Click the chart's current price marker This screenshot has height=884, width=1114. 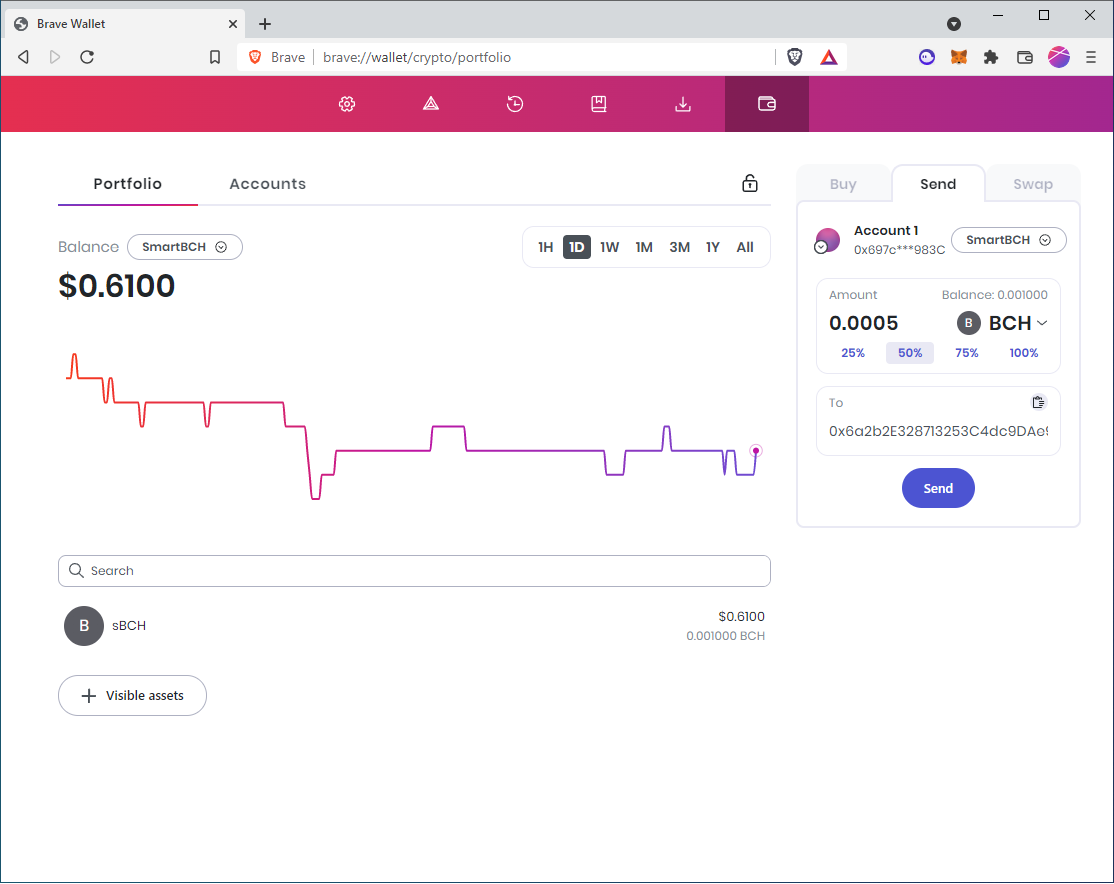(756, 451)
